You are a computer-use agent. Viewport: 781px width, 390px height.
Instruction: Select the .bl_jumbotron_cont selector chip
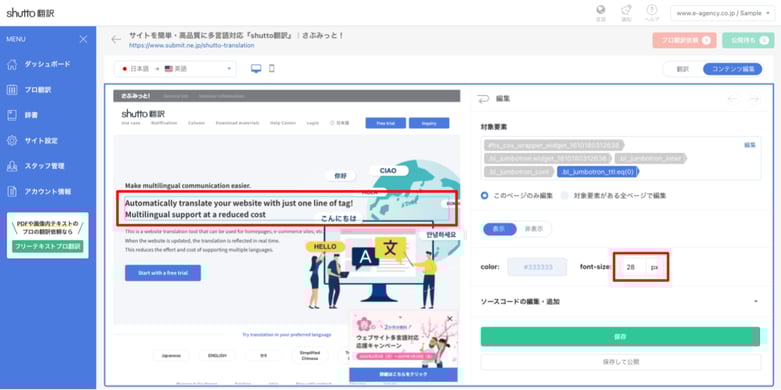pyautogui.click(x=519, y=172)
